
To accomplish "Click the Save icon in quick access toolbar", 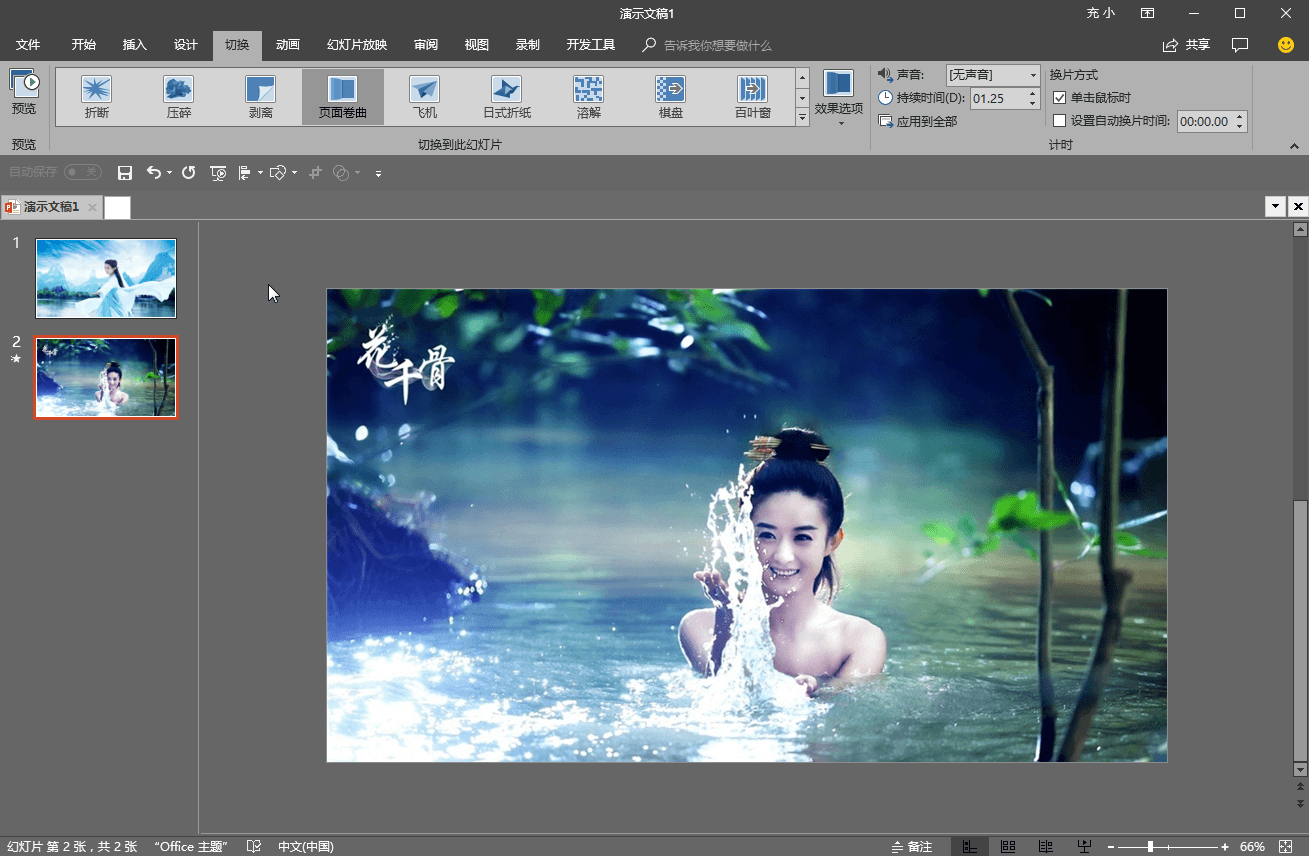I will coord(125,173).
